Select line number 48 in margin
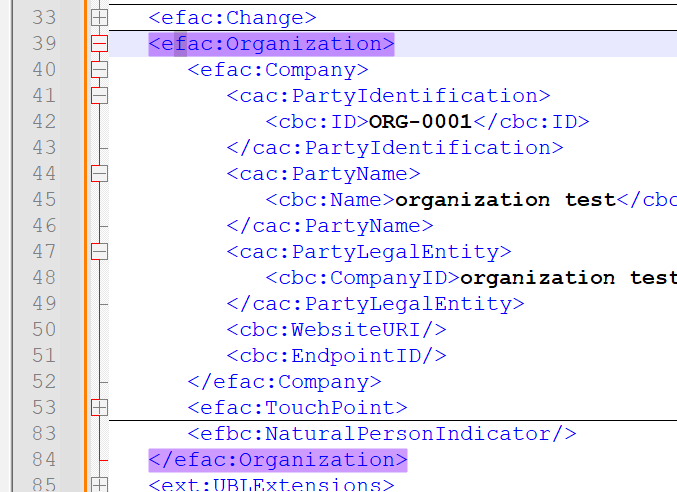Viewport: 677px width, 492px height. pyautogui.click(x=44, y=278)
